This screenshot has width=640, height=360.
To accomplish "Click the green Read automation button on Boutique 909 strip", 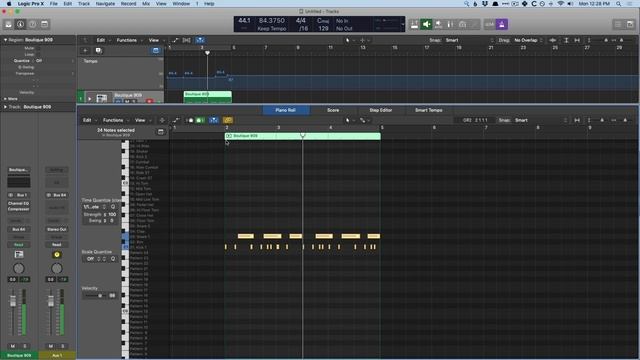I will [x=18, y=244].
